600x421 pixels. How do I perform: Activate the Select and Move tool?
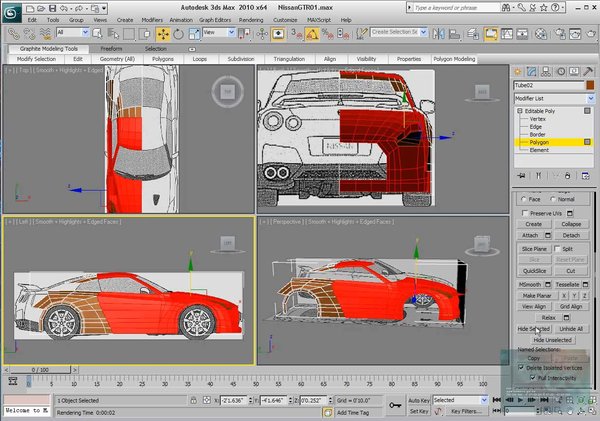[163, 34]
